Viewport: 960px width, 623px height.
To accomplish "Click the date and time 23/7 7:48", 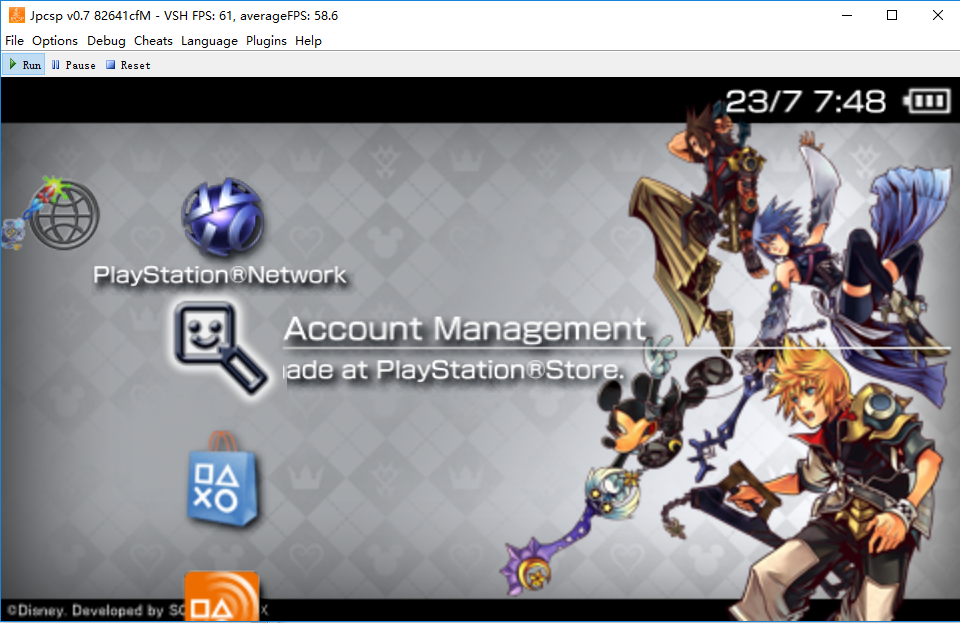I will [x=805, y=101].
